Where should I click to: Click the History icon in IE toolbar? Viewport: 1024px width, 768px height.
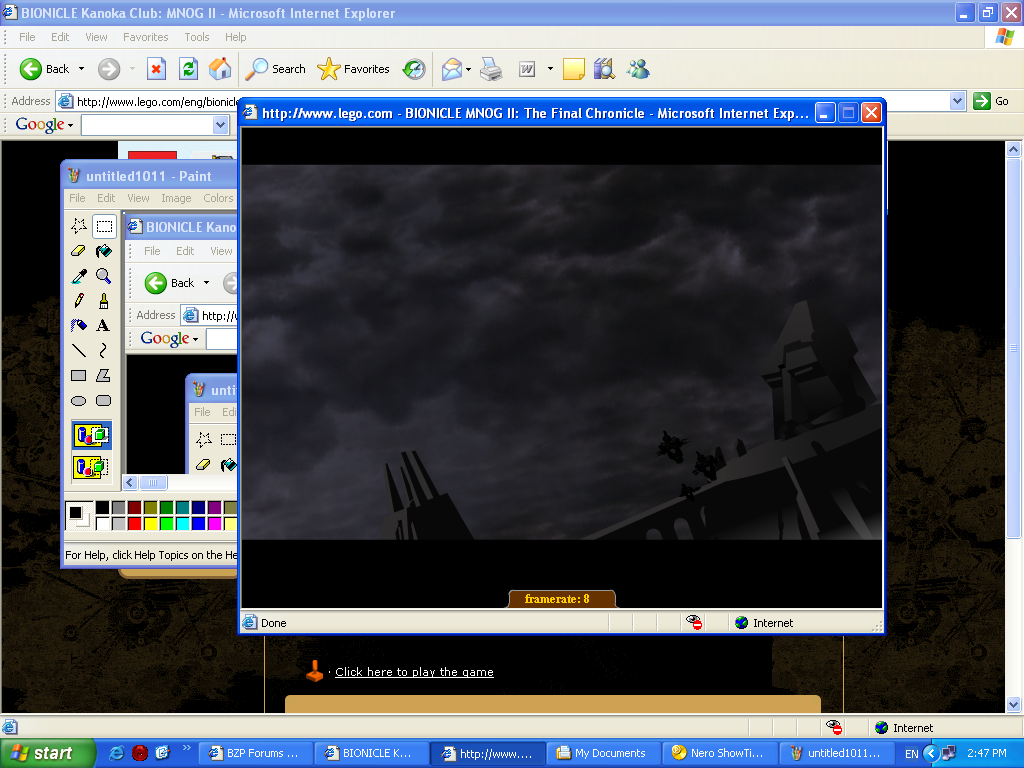[414, 69]
